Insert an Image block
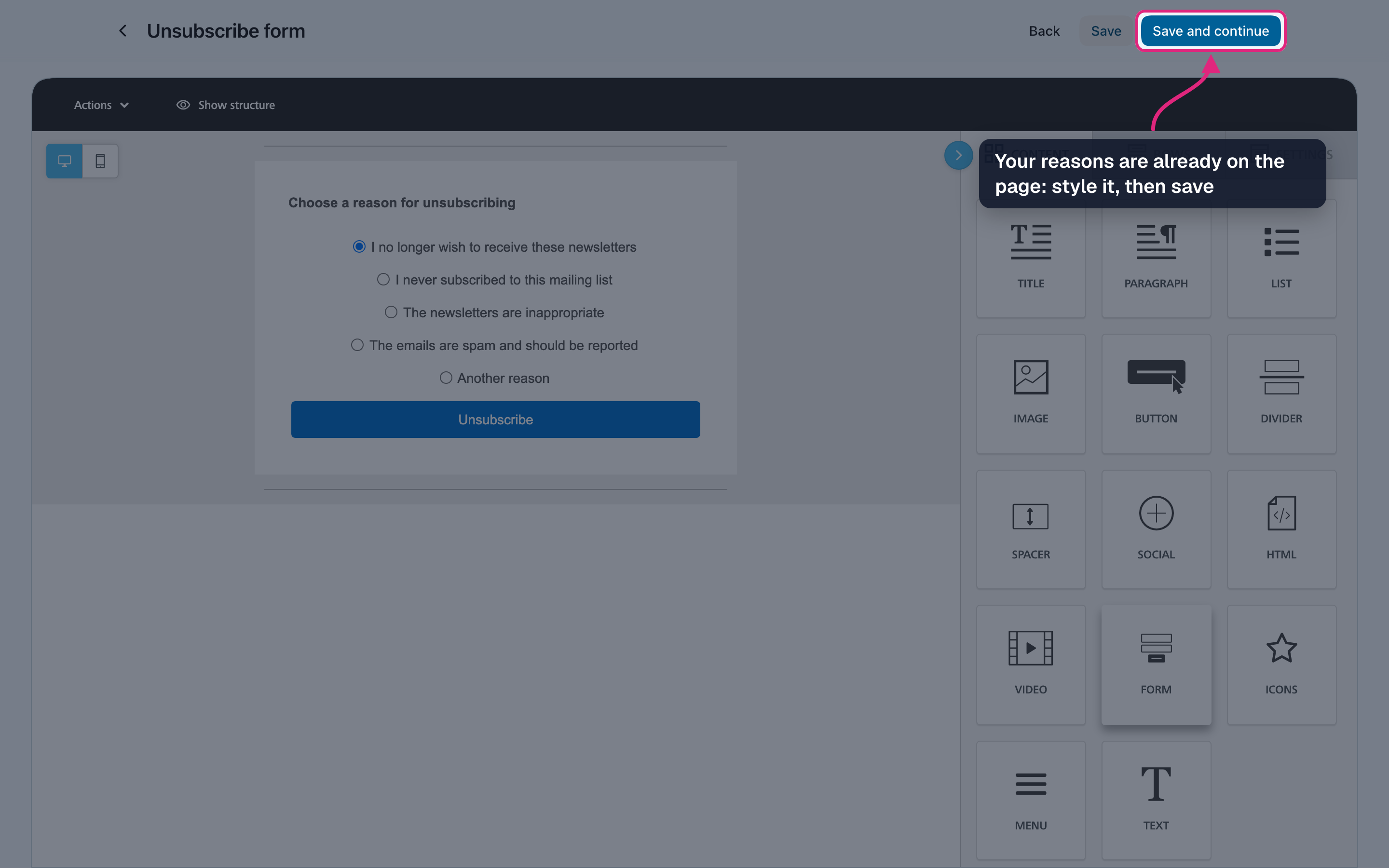 point(1030,394)
